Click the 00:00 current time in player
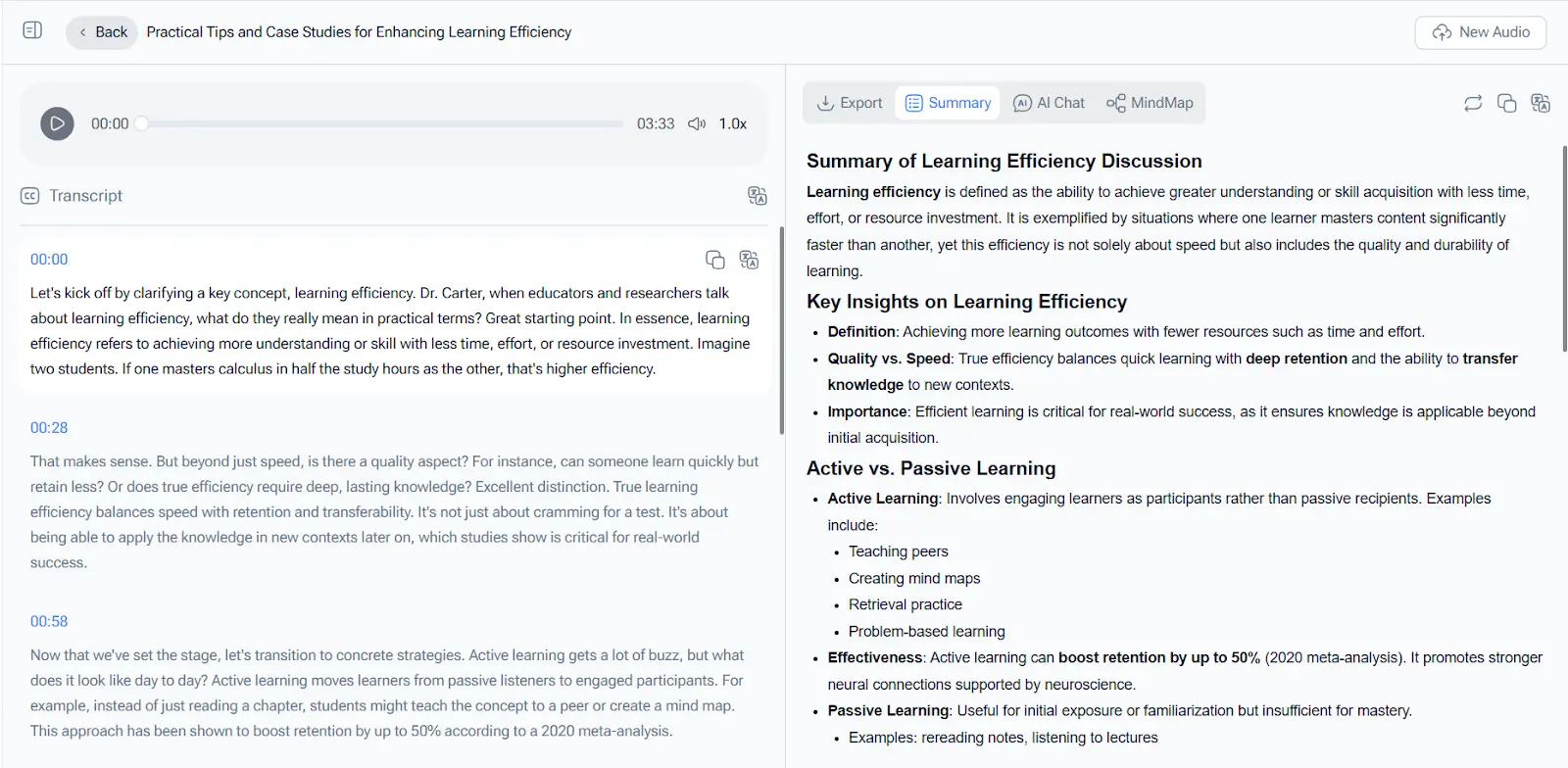The width and height of the screenshot is (1568, 768). 110,123
